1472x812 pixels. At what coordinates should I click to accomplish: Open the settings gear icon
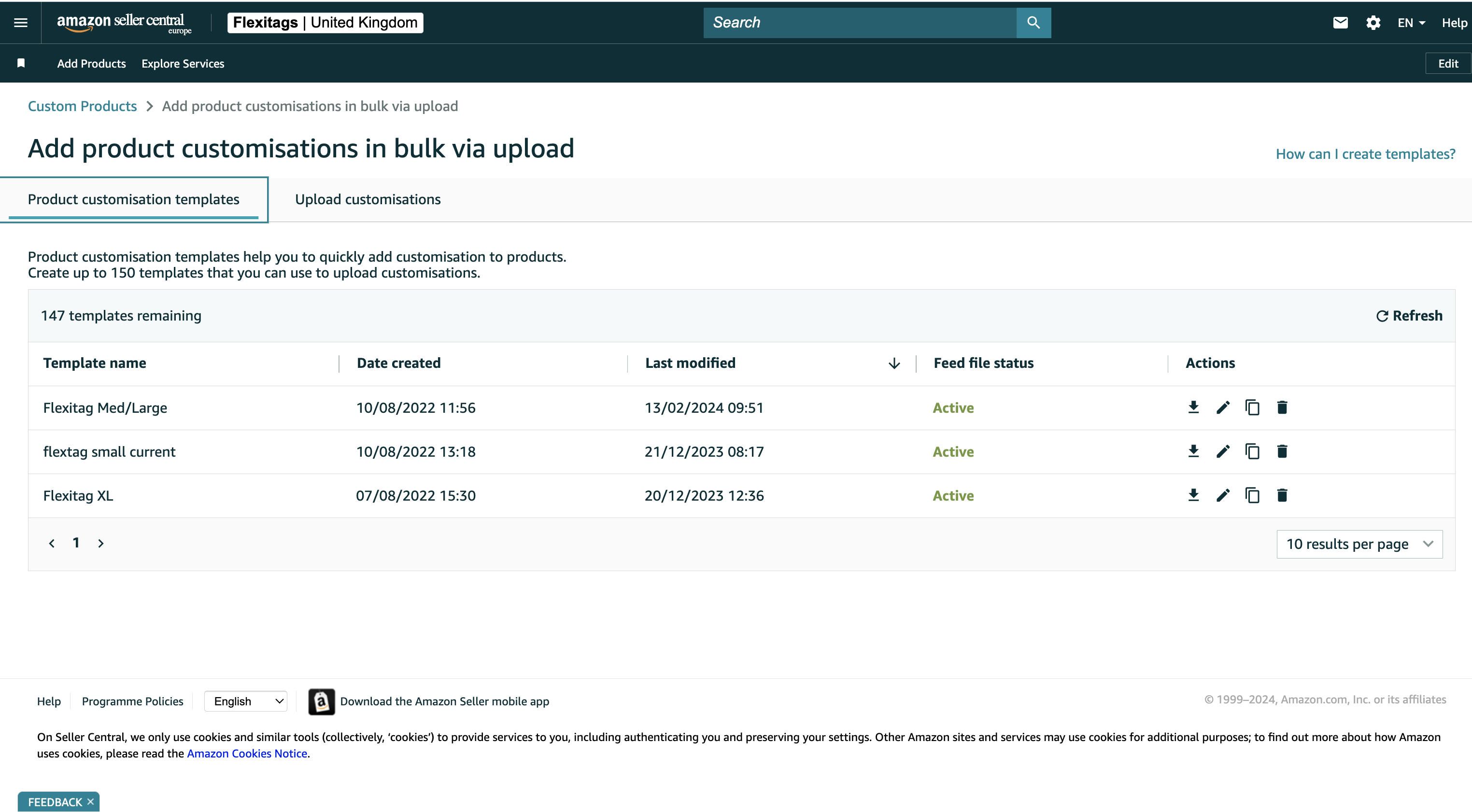[1373, 23]
